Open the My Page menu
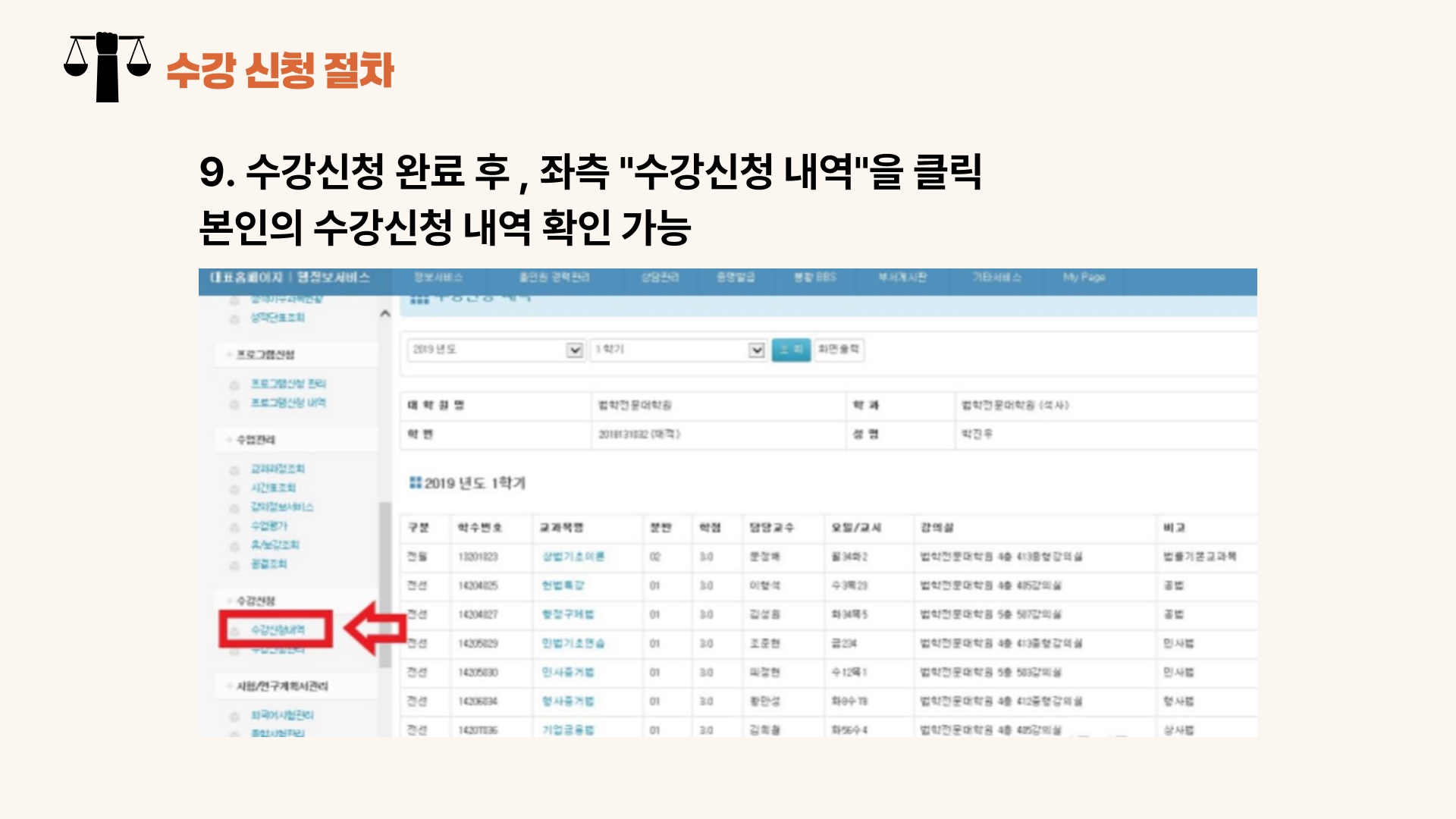 pyautogui.click(x=1084, y=278)
